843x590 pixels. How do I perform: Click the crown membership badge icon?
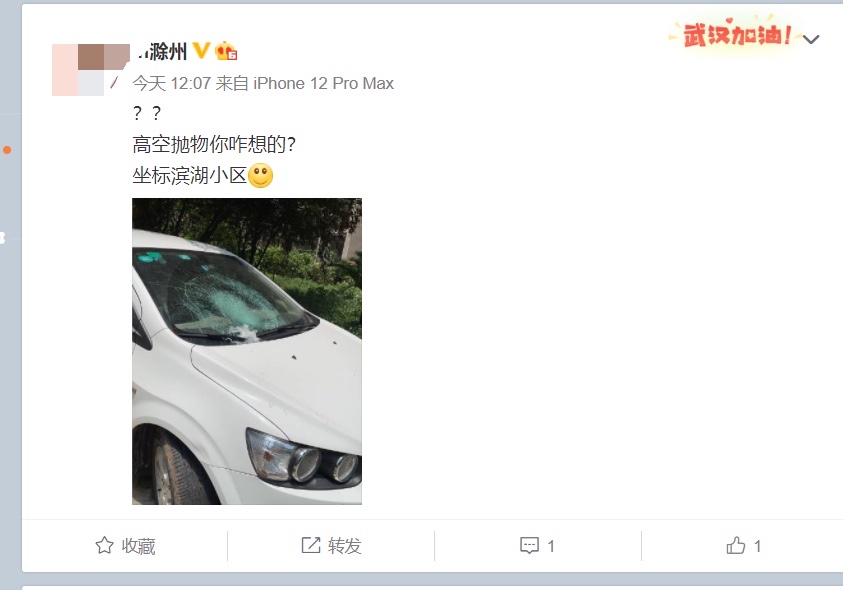point(226,51)
